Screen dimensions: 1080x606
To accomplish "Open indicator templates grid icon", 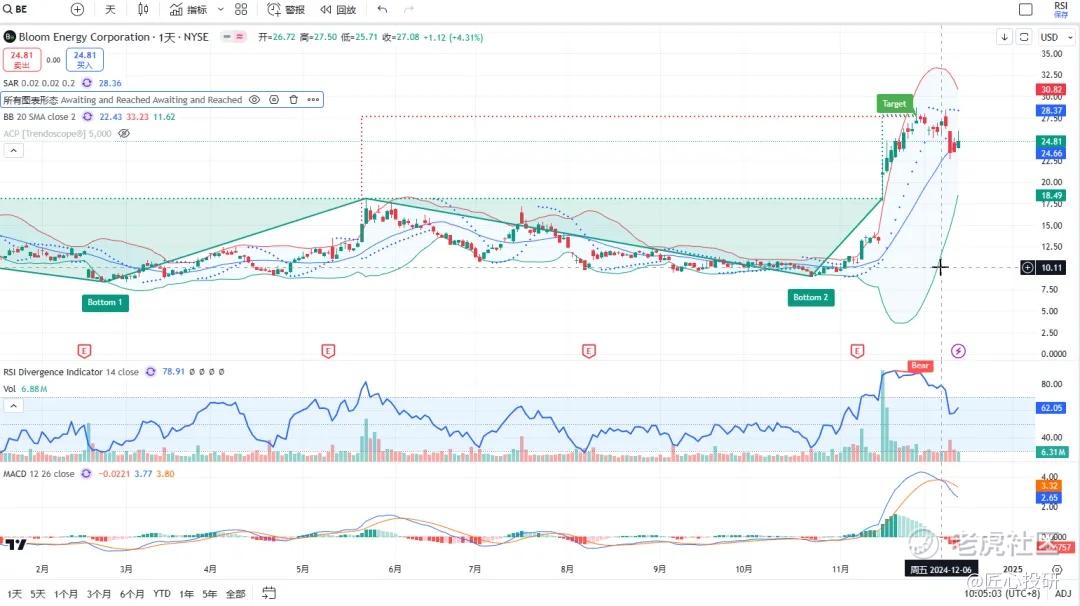I will point(241,10).
